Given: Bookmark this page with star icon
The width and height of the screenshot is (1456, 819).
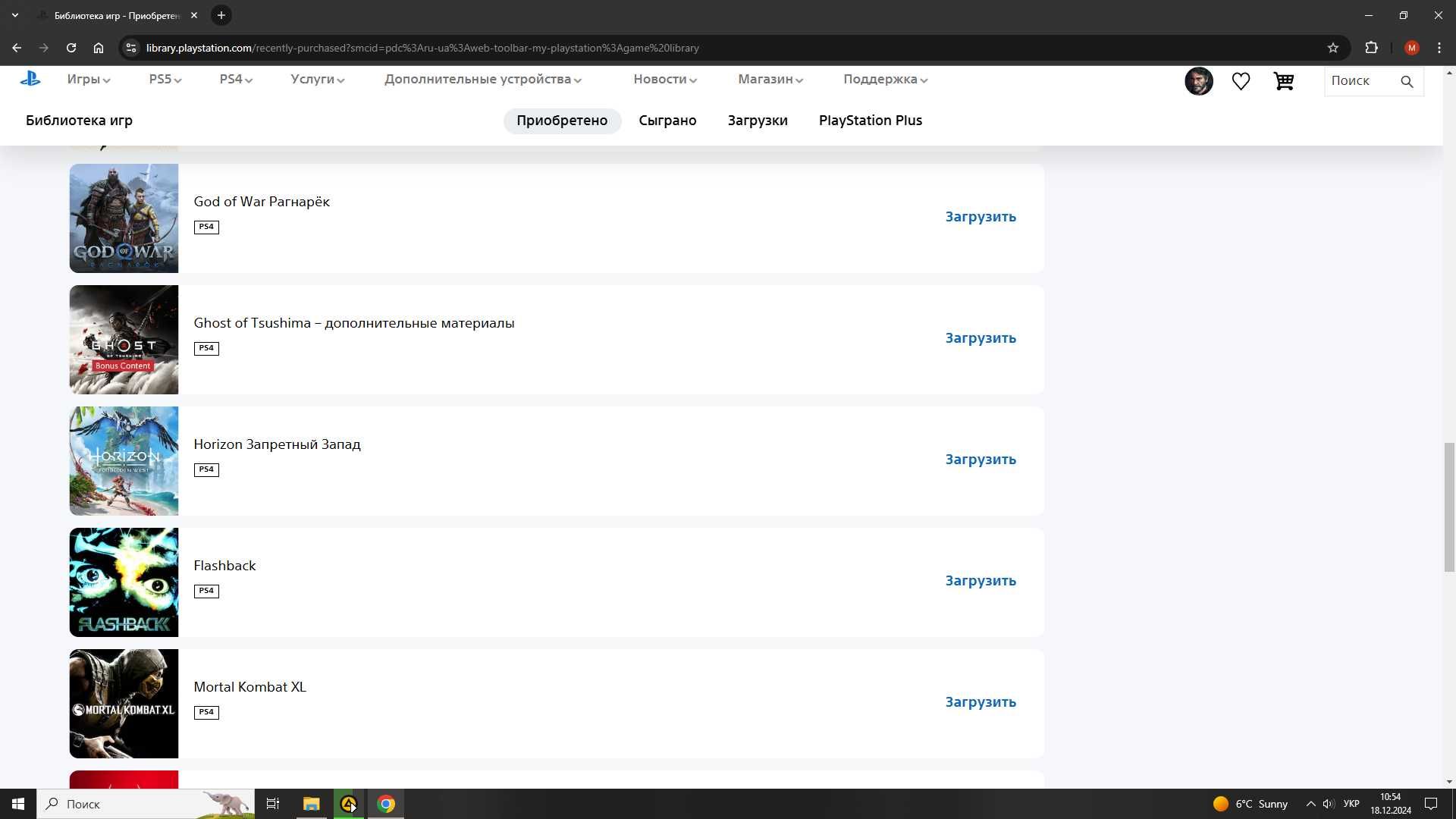Looking at the screenshot, I should click(1333, 48).
